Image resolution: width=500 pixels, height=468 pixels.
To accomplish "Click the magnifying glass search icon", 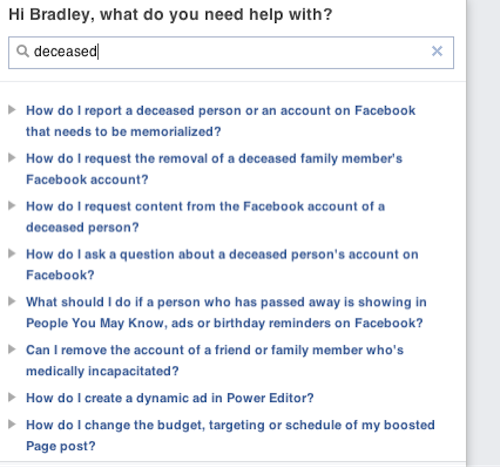I will click(23, 51).
